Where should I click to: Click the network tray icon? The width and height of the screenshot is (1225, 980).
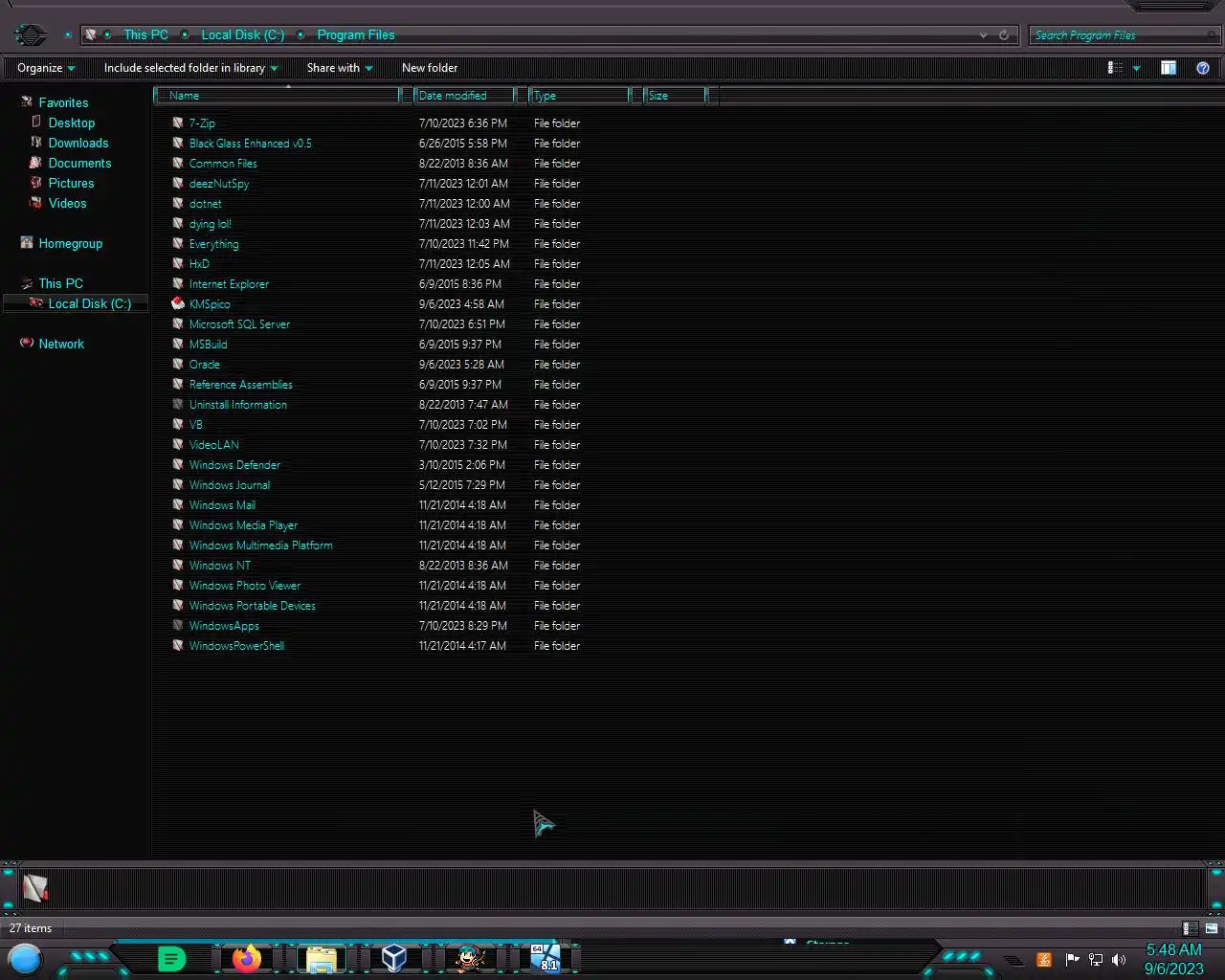(1096, 960)
